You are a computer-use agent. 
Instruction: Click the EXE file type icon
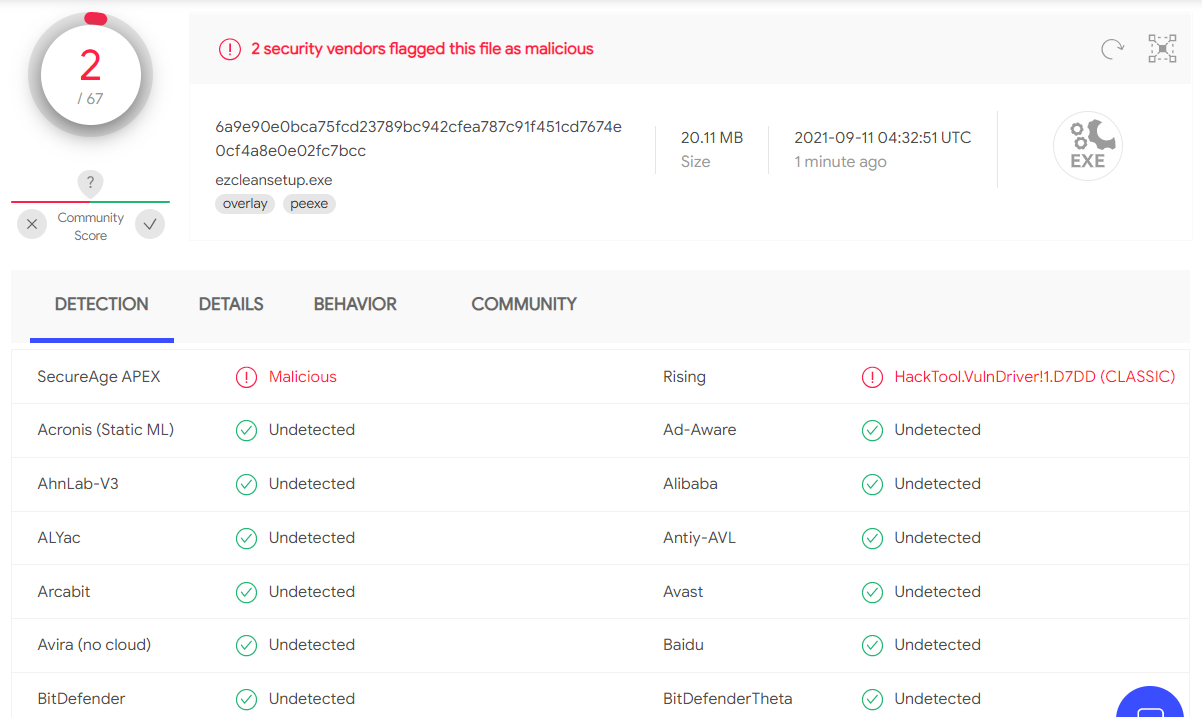(x=1088, y=146)
